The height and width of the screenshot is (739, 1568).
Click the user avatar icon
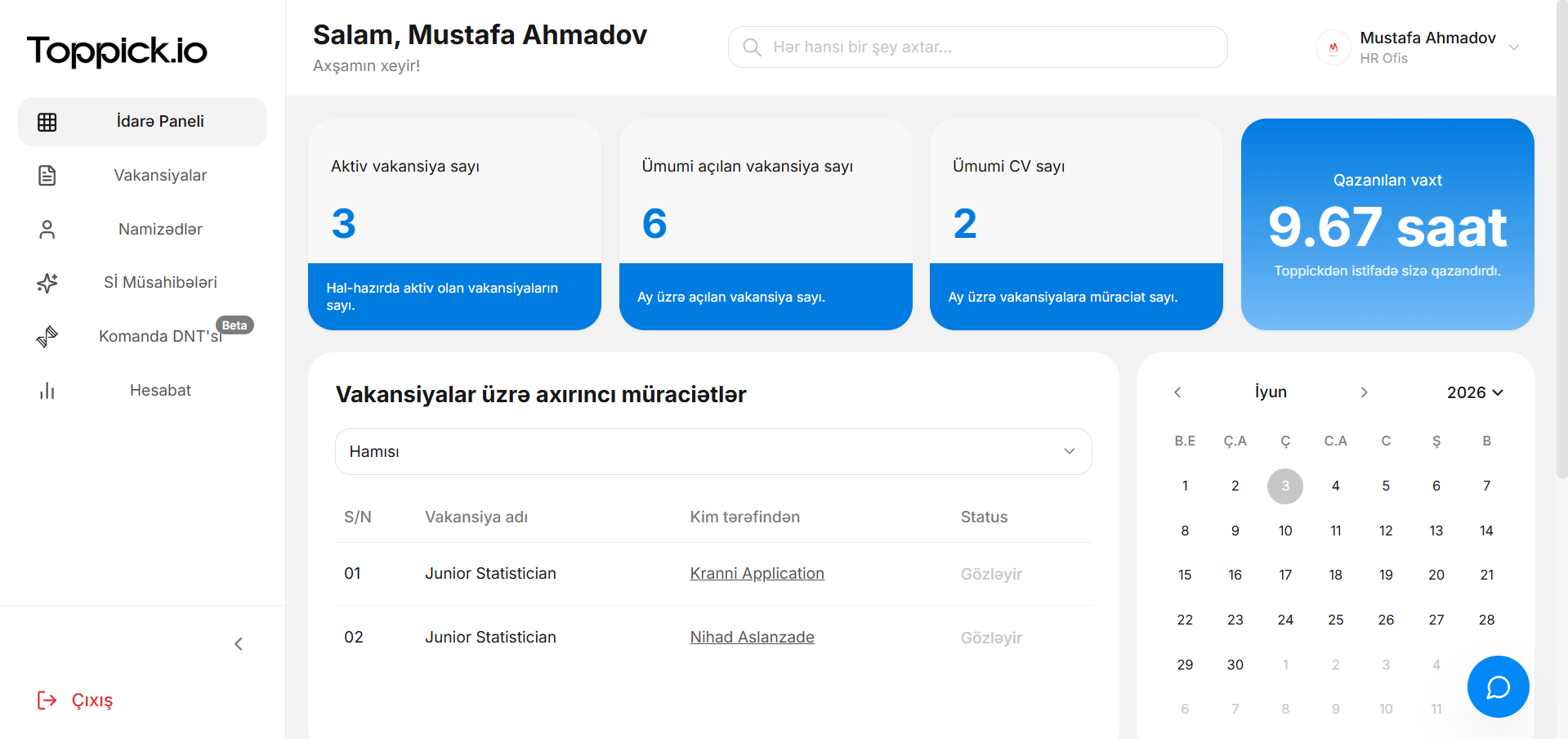(1333, 47)
